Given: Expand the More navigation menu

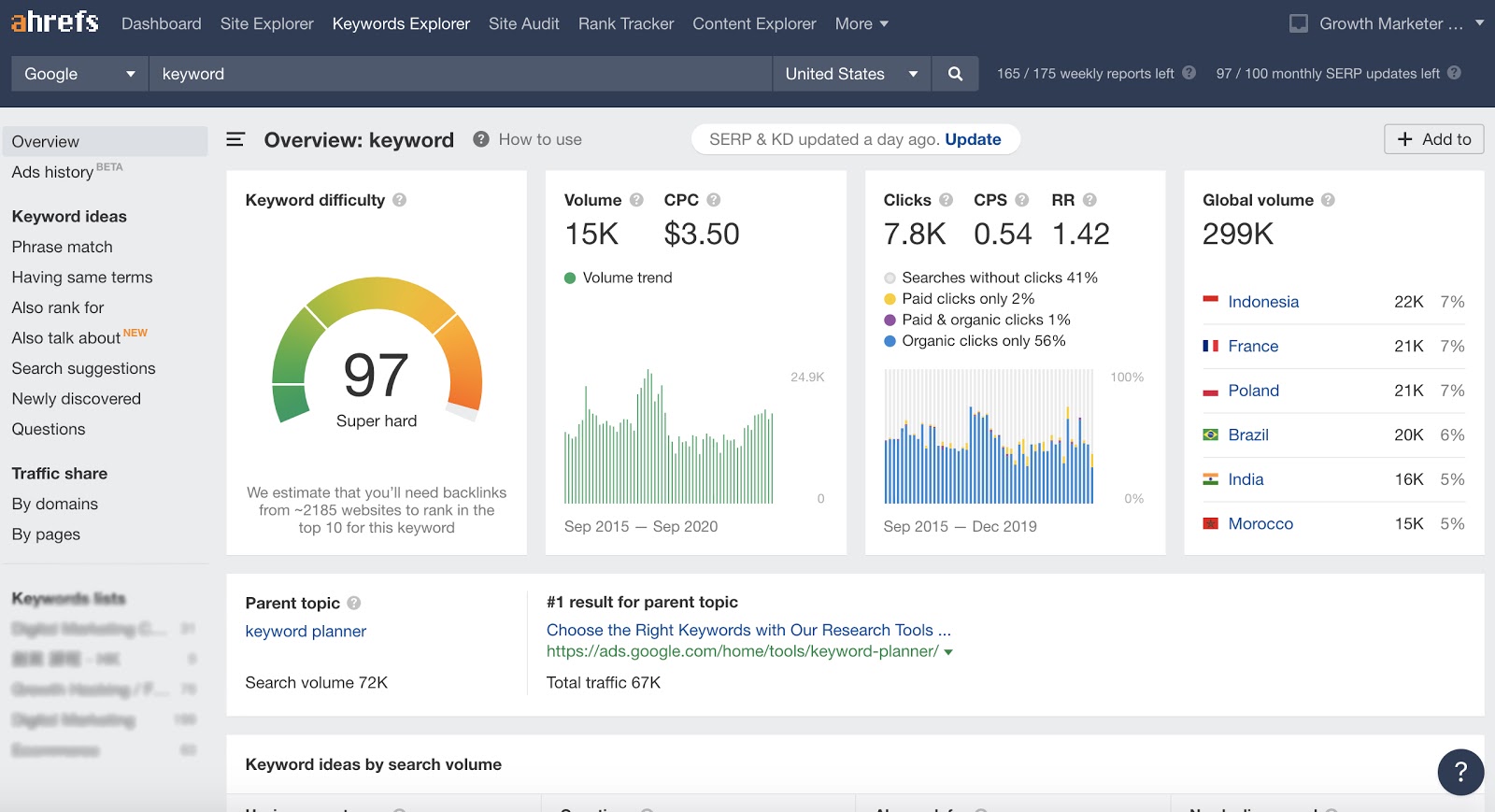Looking at the screenshot, I should pos(861,23).
